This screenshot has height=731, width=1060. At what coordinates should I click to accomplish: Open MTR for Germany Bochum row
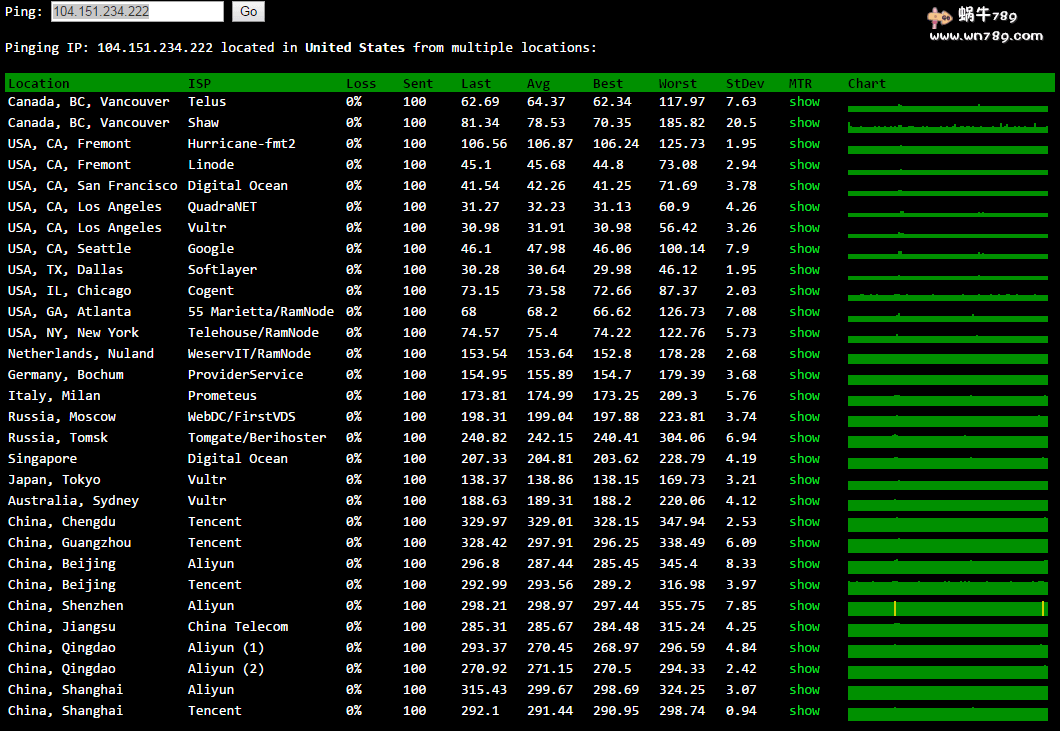[804, 375]
